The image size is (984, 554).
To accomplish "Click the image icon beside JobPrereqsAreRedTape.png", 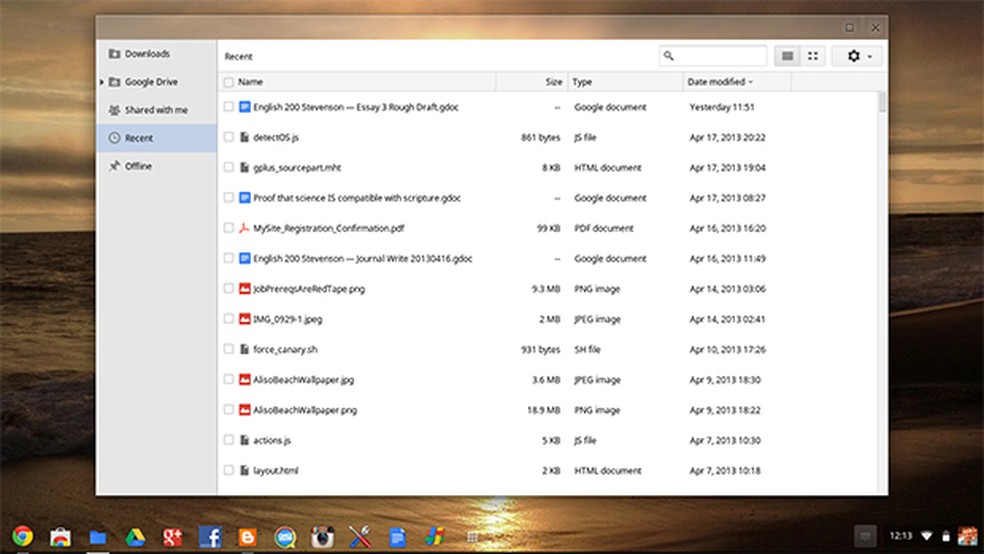I will point(244,289).
